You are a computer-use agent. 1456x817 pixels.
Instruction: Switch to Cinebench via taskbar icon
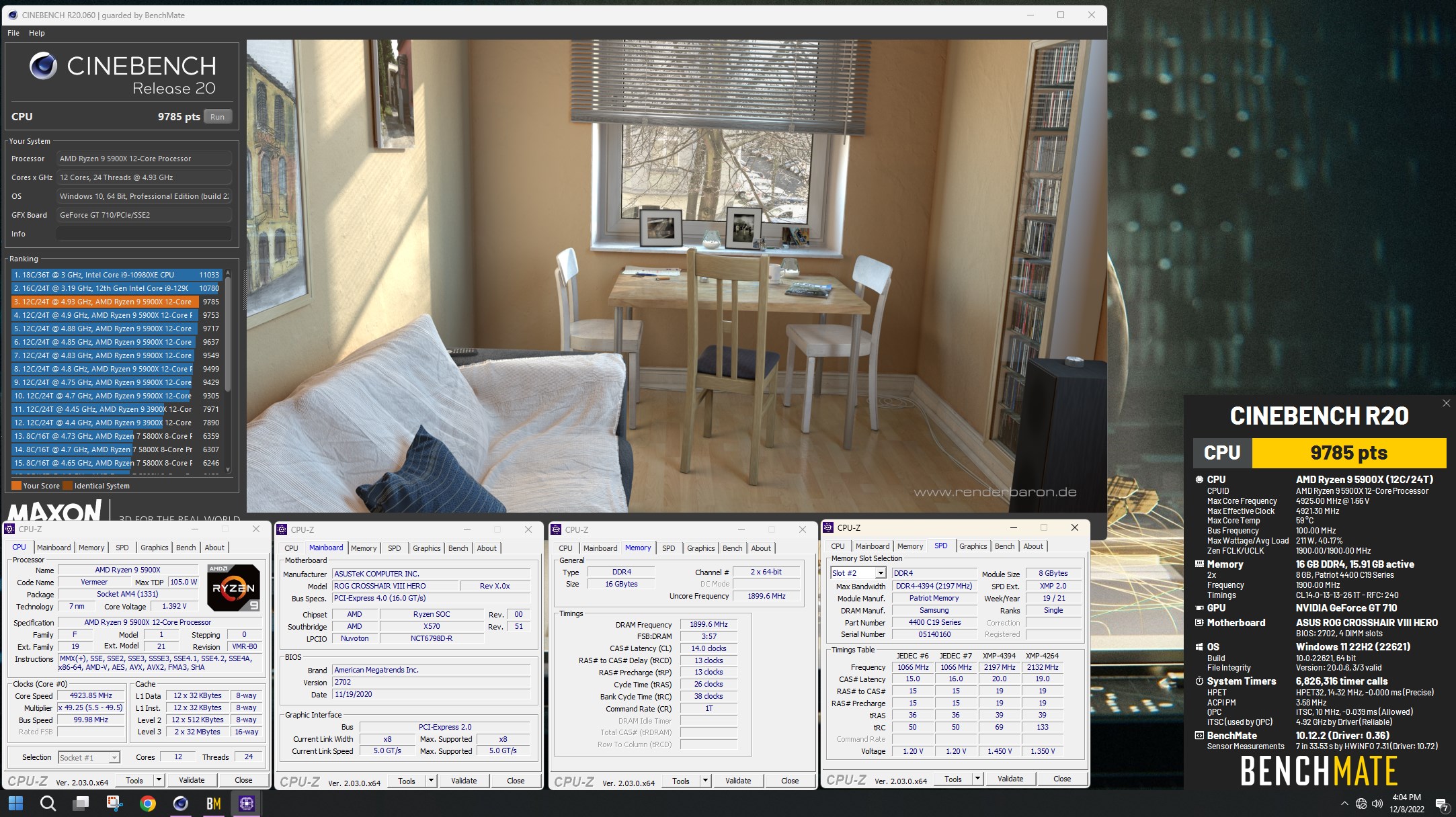pos(180,803)
